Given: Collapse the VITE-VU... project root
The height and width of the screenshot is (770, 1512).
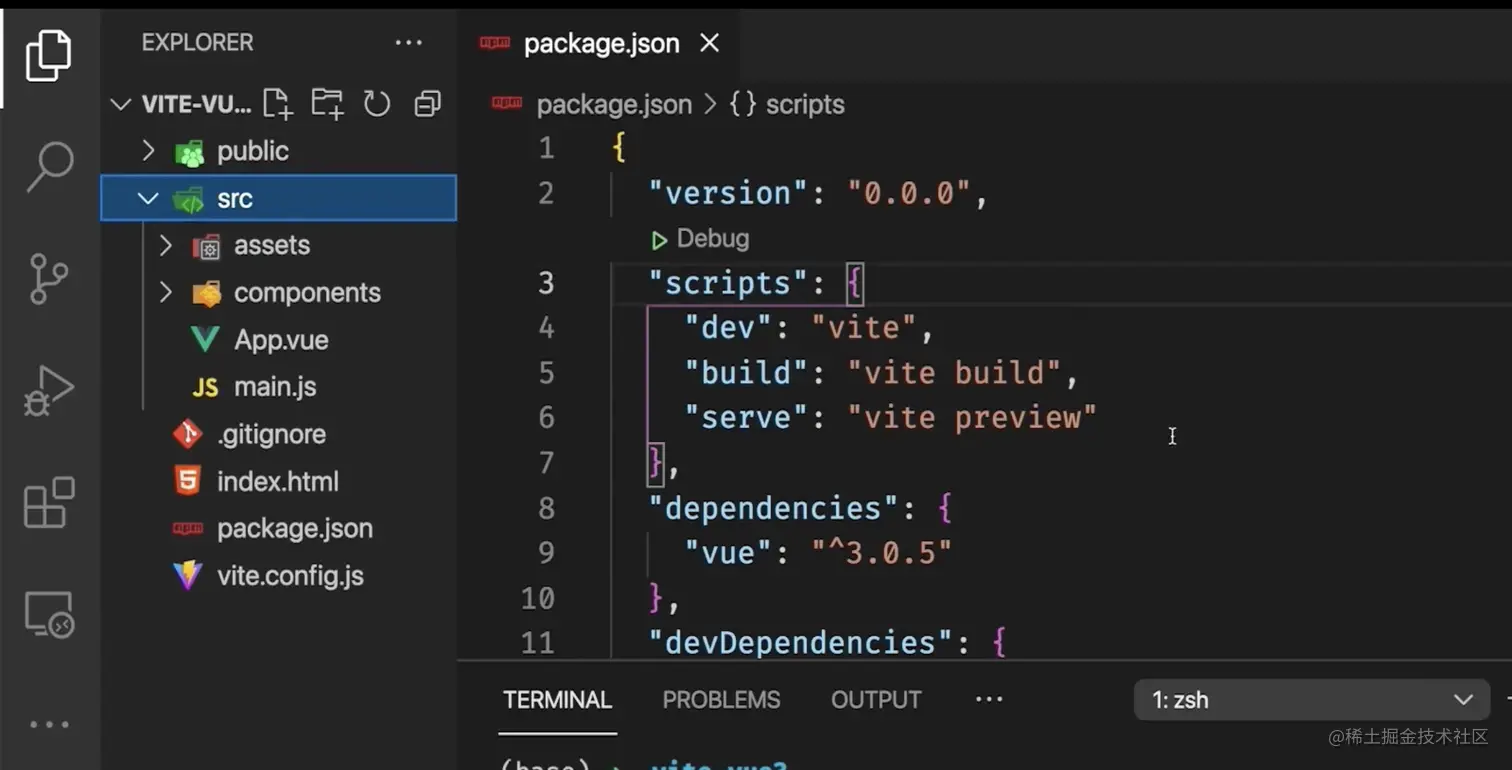Looking at the screenshot, I should point(120,104).
